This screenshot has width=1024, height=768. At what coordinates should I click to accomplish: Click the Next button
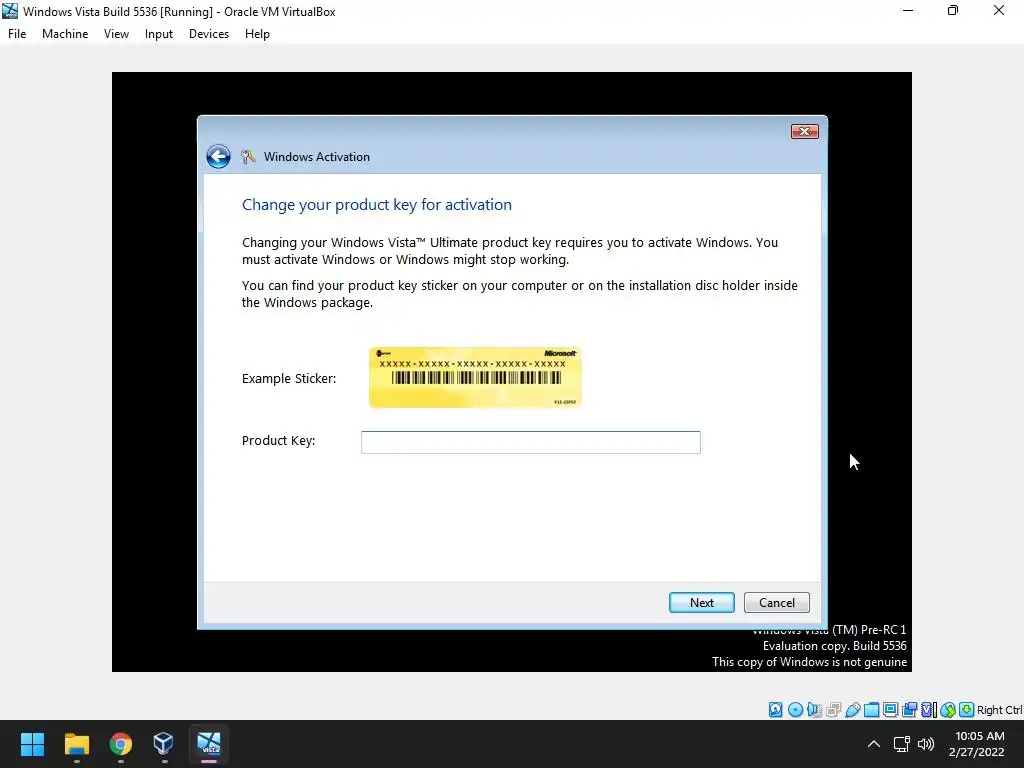(x=701, y=603)
